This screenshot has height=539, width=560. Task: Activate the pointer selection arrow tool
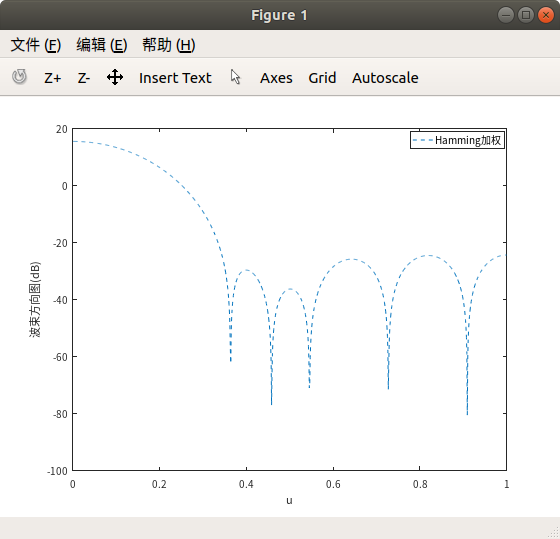(235, 77)
